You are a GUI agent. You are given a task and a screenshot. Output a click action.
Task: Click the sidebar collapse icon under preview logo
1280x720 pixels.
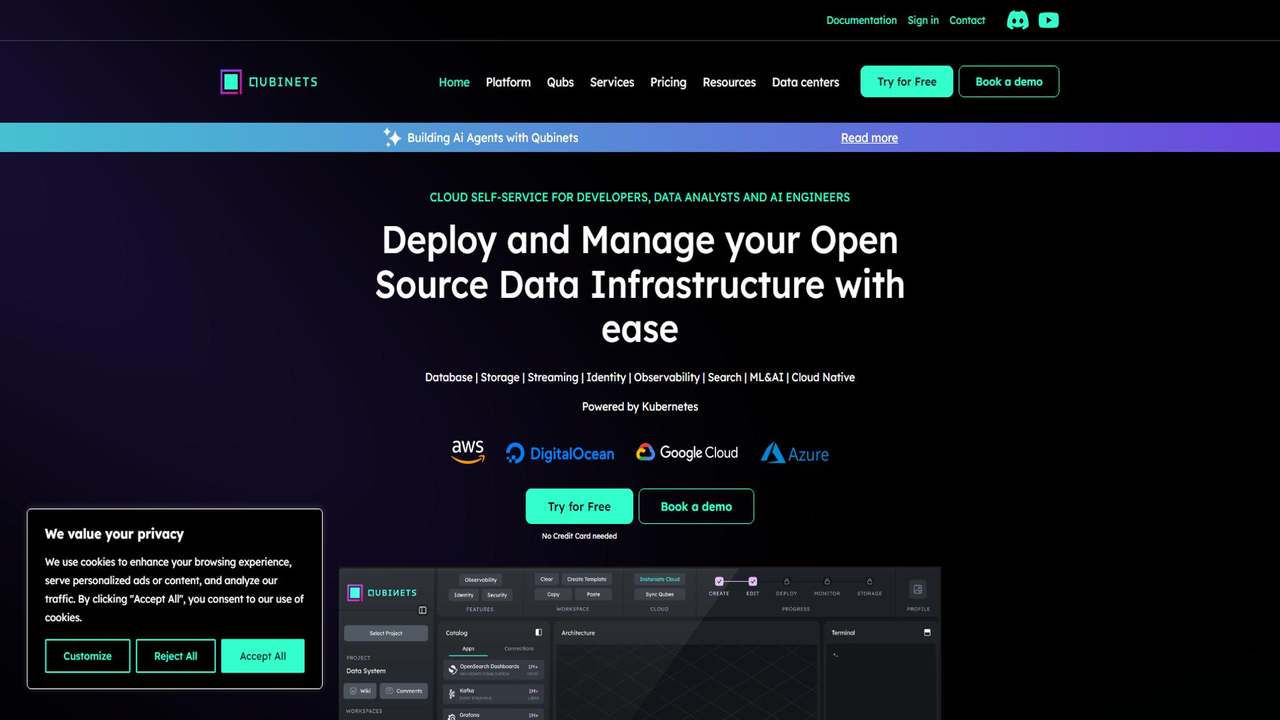[x=422, y=610]
